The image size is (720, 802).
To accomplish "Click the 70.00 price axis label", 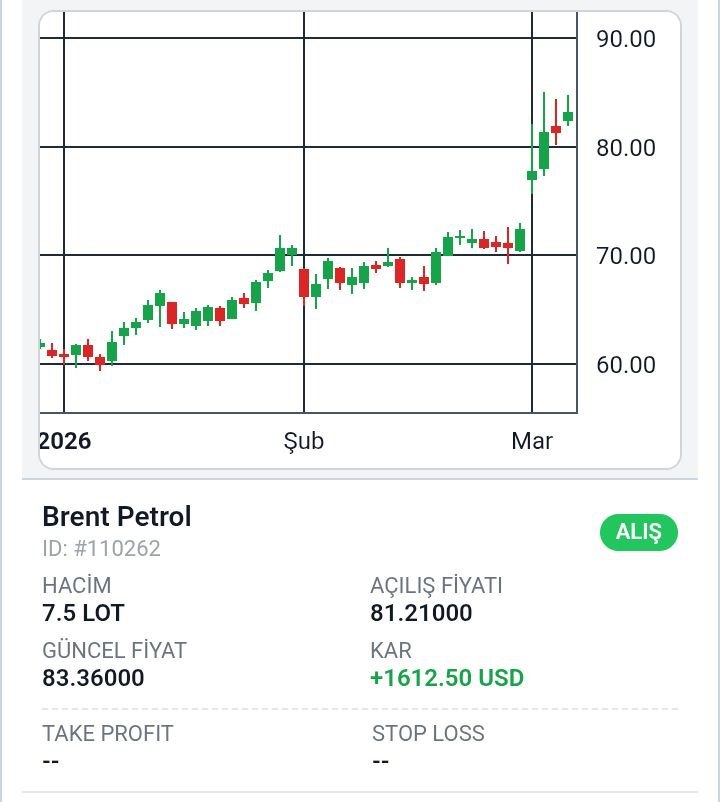I will [625, 256].
